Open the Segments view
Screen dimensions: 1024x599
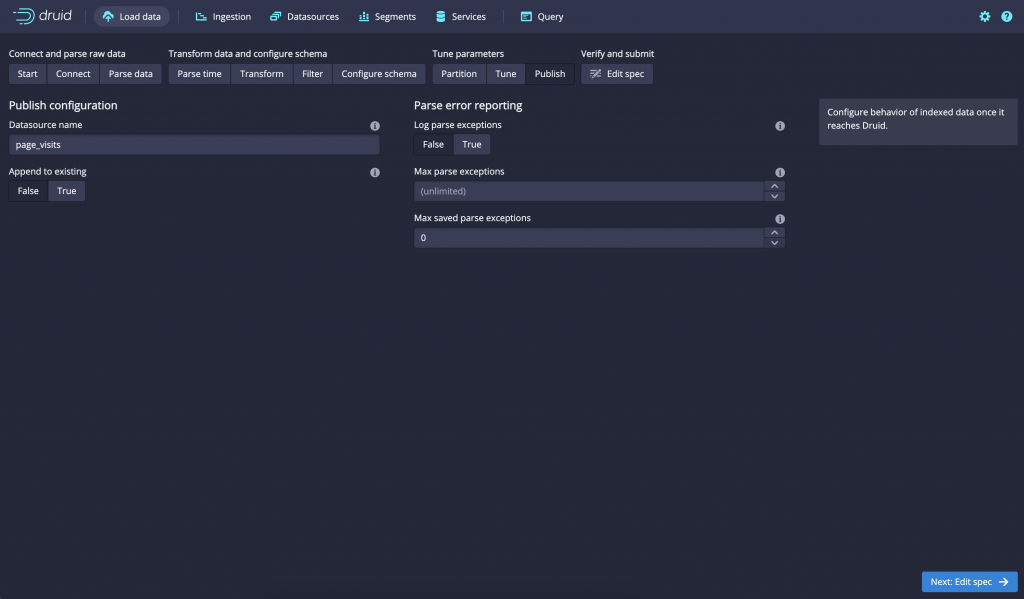coord(387,16)
